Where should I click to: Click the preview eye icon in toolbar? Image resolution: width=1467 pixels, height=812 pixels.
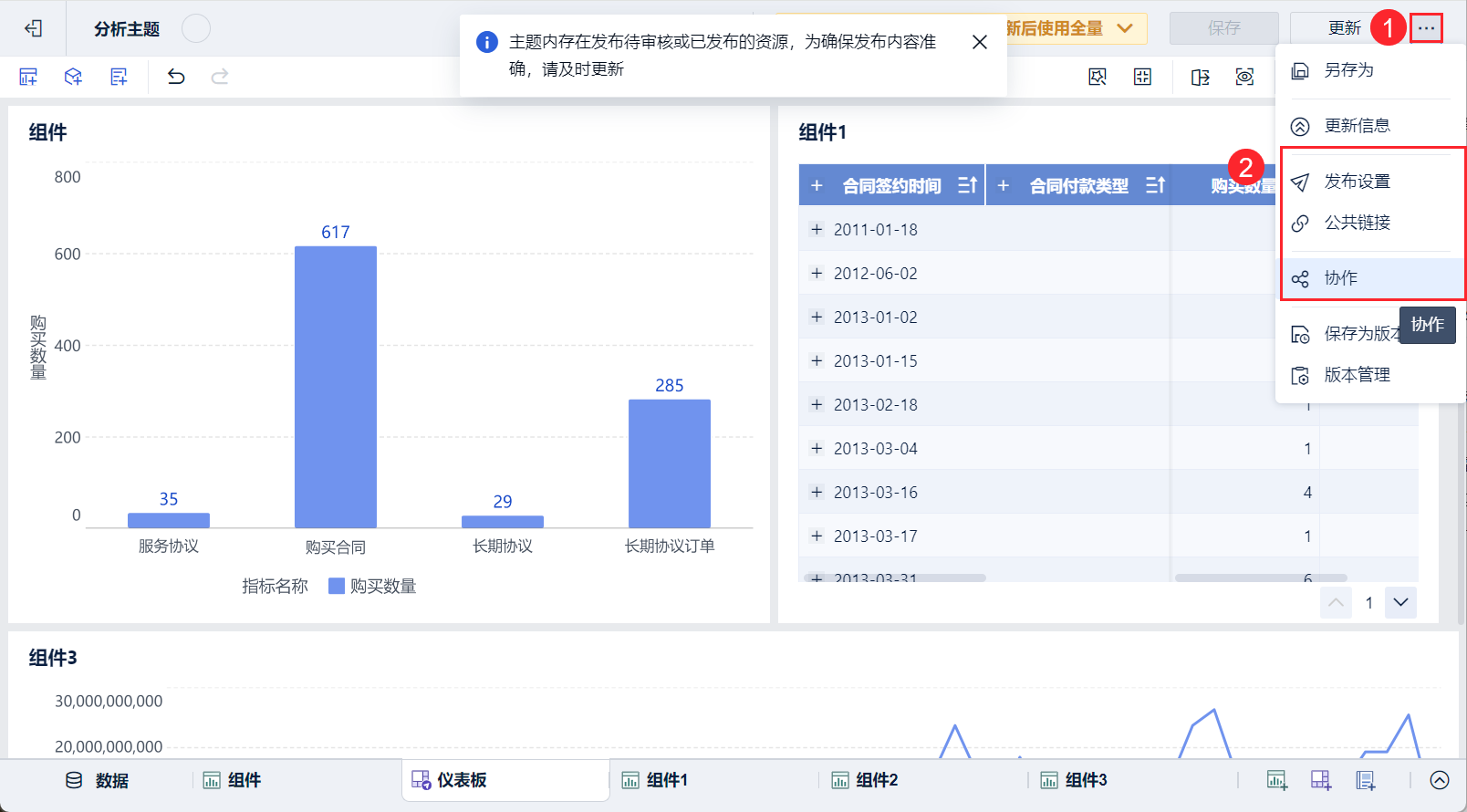pos(1244,77)
